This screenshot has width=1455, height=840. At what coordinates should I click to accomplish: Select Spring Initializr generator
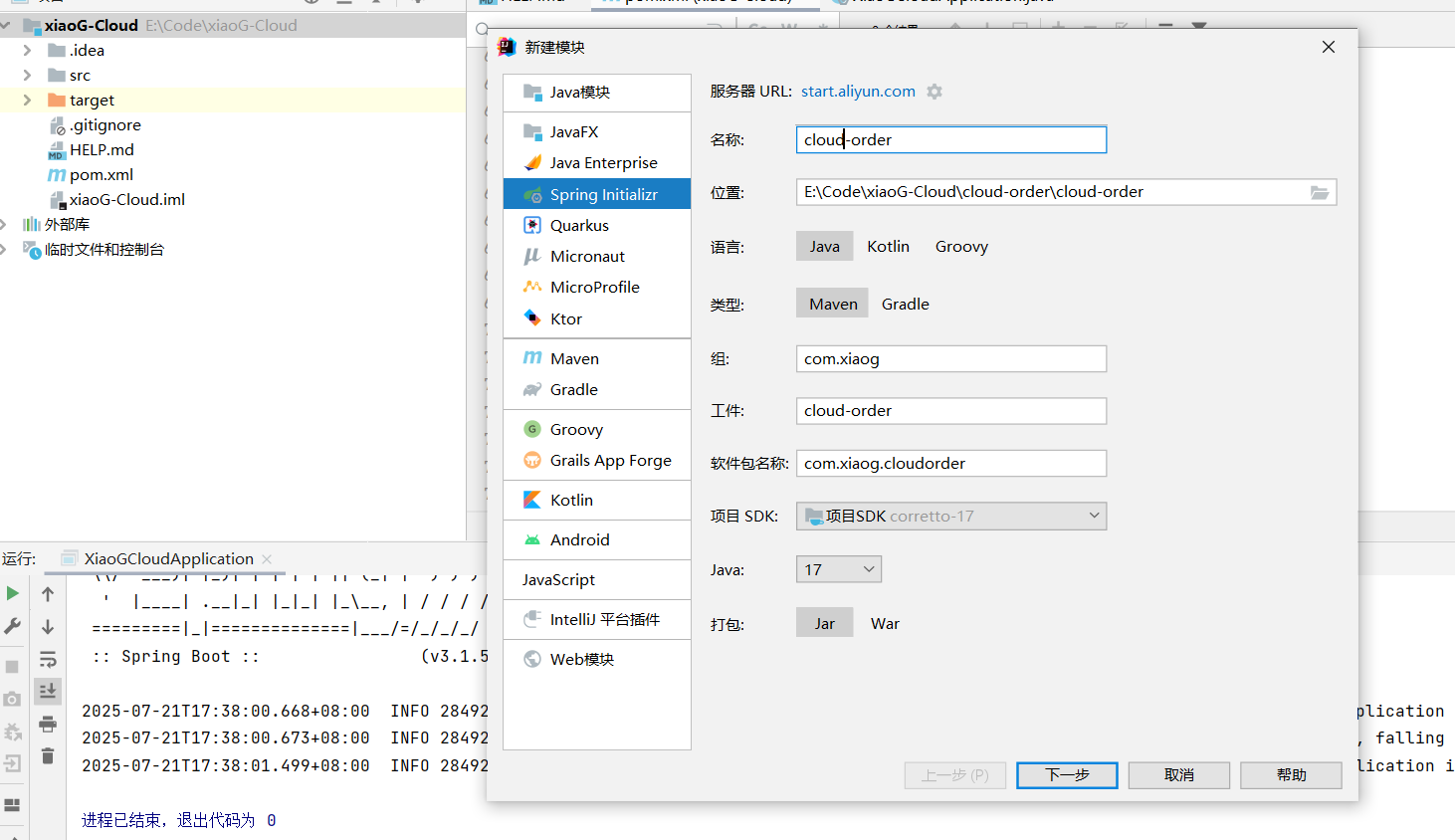click(597, 194)
